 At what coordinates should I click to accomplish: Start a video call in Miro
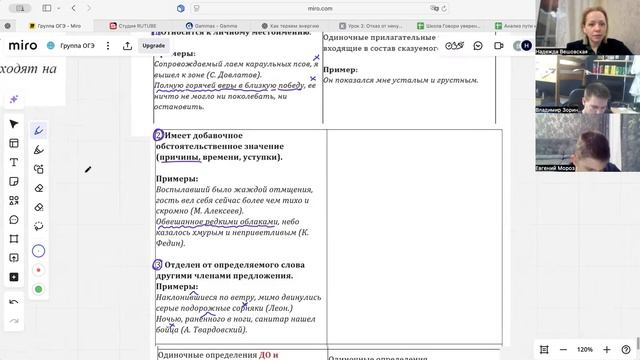(x=499, y=46)
